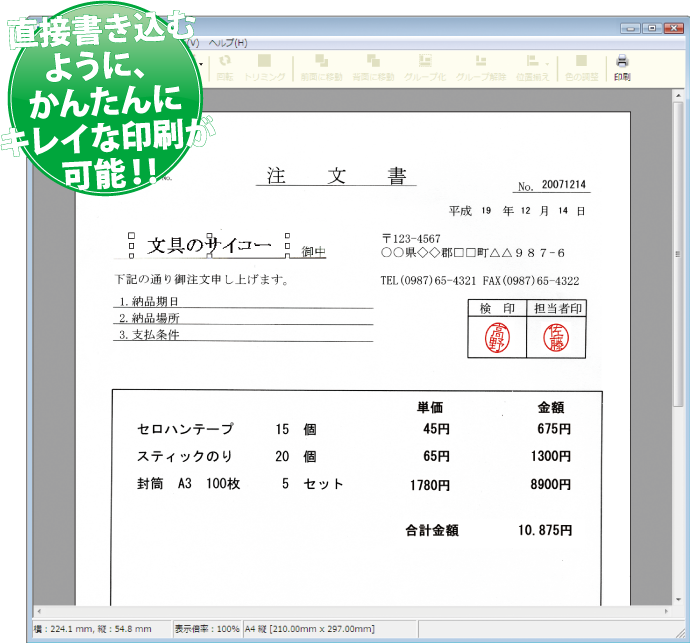
Task: Click the 背面に移動 send backward icon
Action: 372,66
